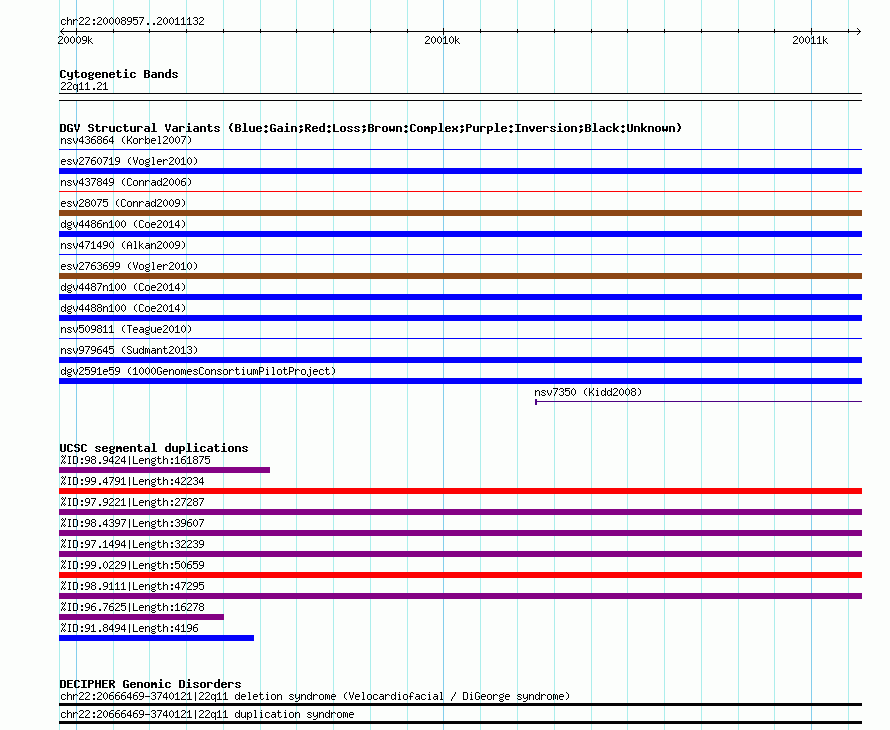Click short purple bar under Length:16278

pos(141,617)
